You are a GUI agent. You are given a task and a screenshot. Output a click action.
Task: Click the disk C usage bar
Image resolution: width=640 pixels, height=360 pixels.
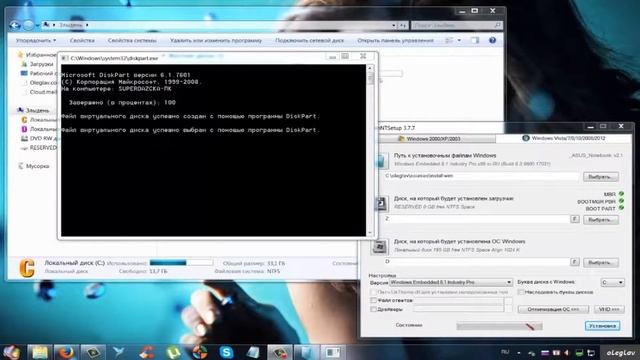[x=181, y=263]
